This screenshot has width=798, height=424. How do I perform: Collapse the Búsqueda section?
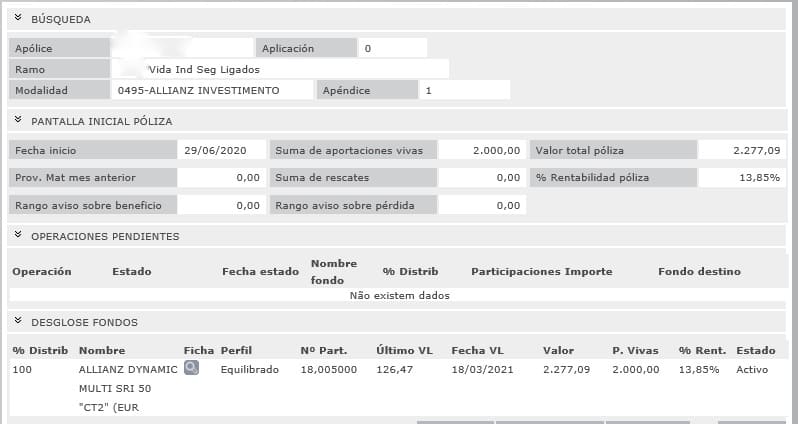point(18,19)
